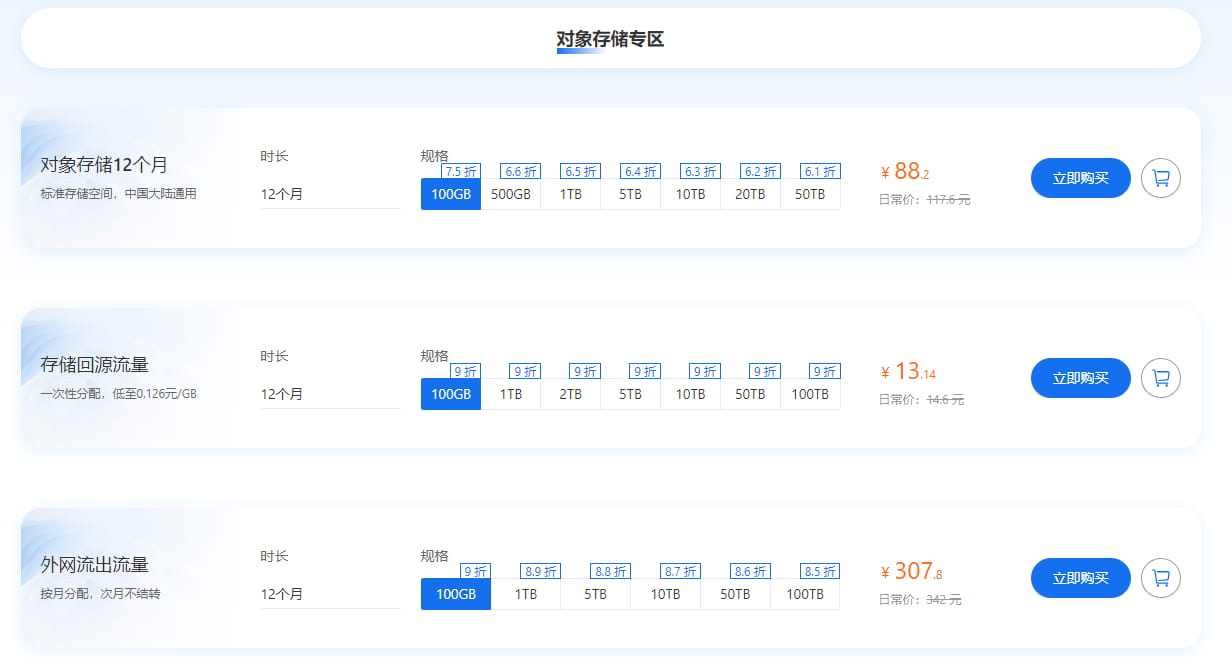Pick 10TB spec for 存储回源流量
The height and width of the screenshot is (664, 1232).
tap(691, 394)
